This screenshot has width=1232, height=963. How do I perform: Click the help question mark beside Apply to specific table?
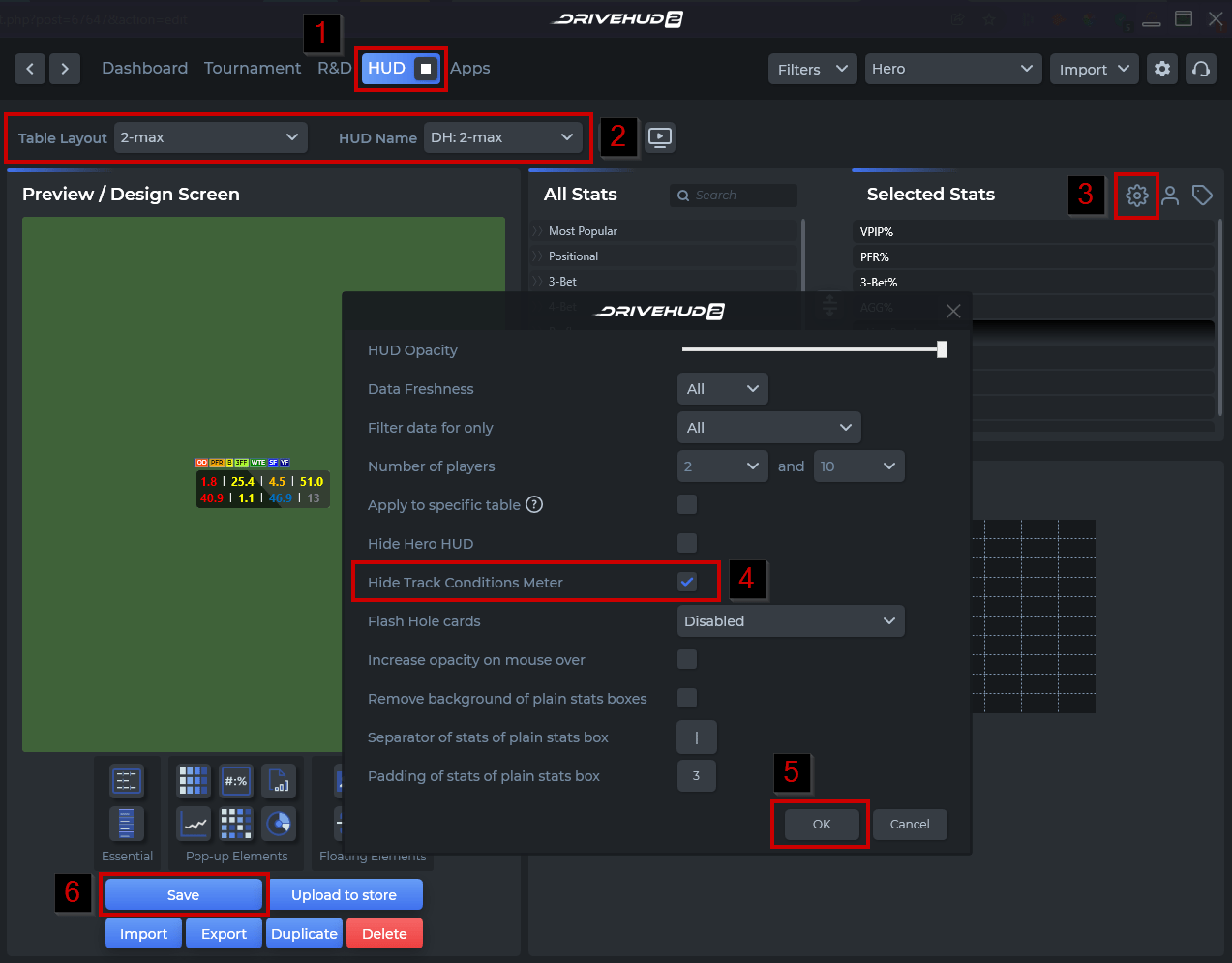pyautogui.click(x=534, y=504)
